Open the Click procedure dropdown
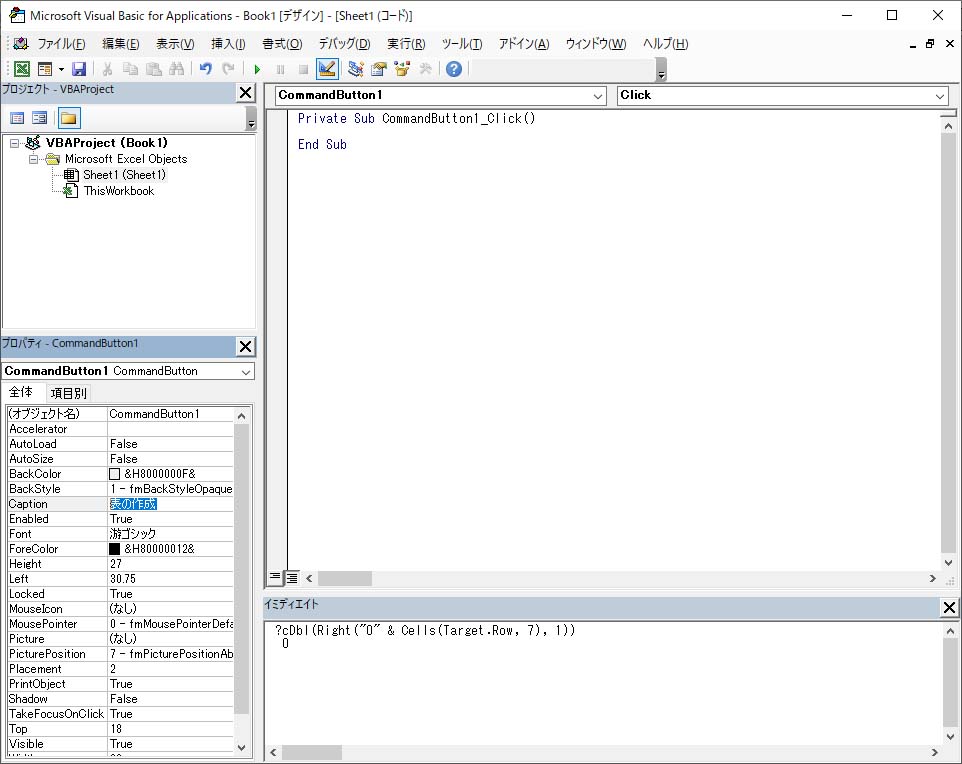Screen dimensions: 962x764 (940, 96)
